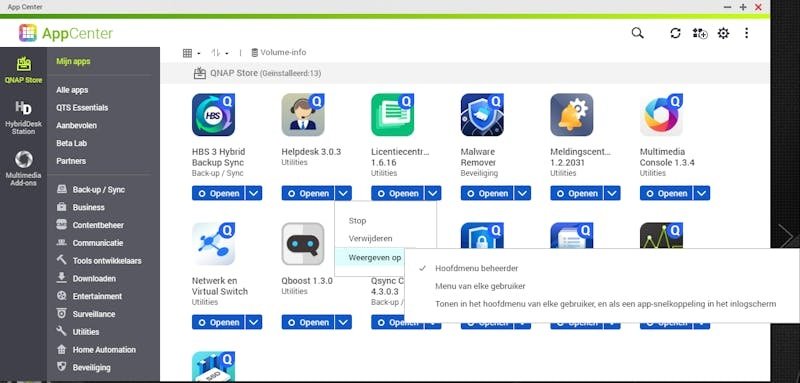
Task: Select Downloaden category
Action: [86, 278]
